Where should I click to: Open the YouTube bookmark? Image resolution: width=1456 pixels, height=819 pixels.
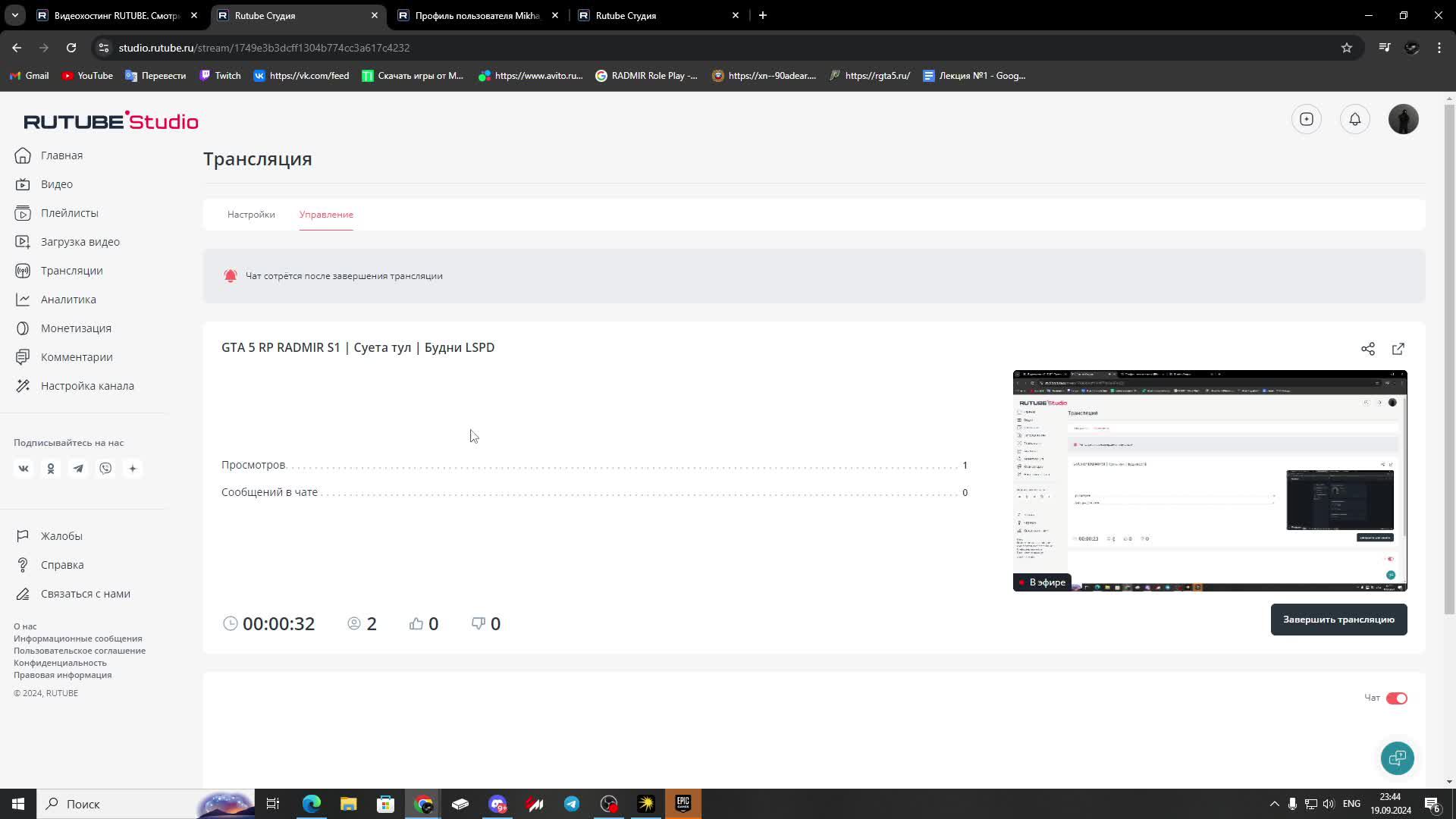(87, 76)
